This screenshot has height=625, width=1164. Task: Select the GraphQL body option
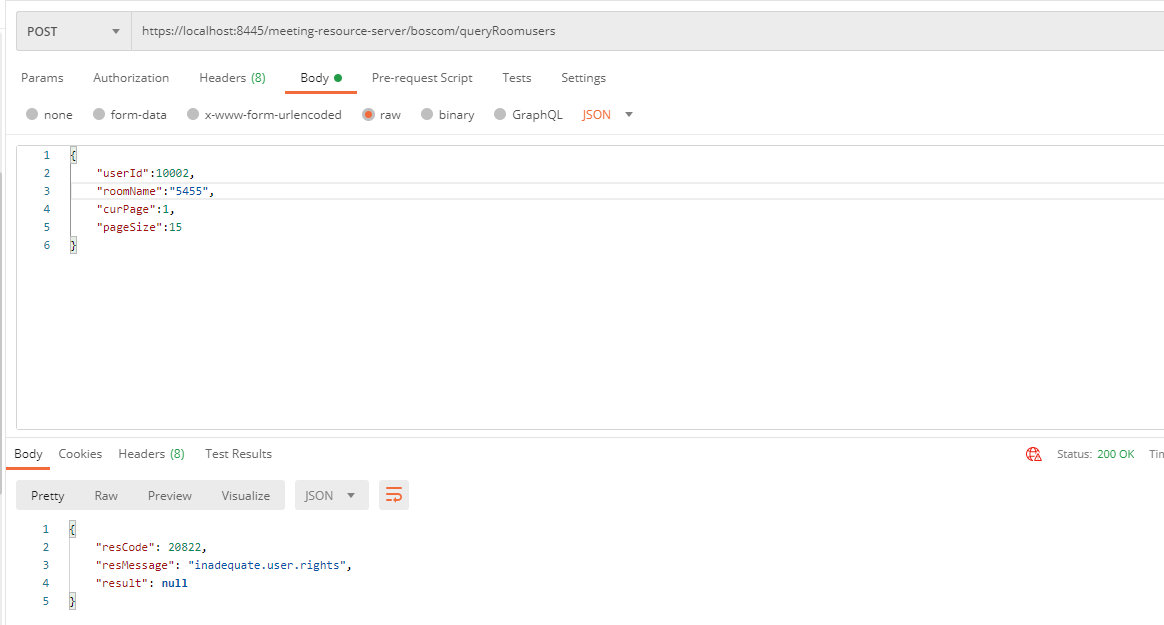pos(527,114)
